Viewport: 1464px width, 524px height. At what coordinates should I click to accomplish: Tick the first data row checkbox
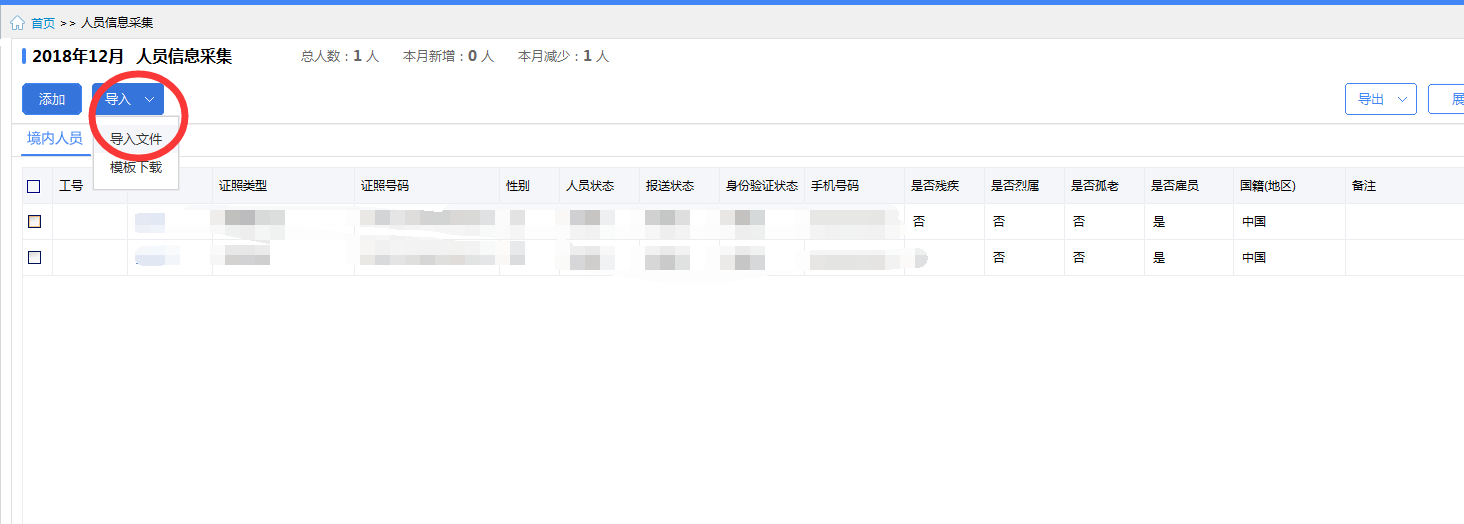pos(34,222)
